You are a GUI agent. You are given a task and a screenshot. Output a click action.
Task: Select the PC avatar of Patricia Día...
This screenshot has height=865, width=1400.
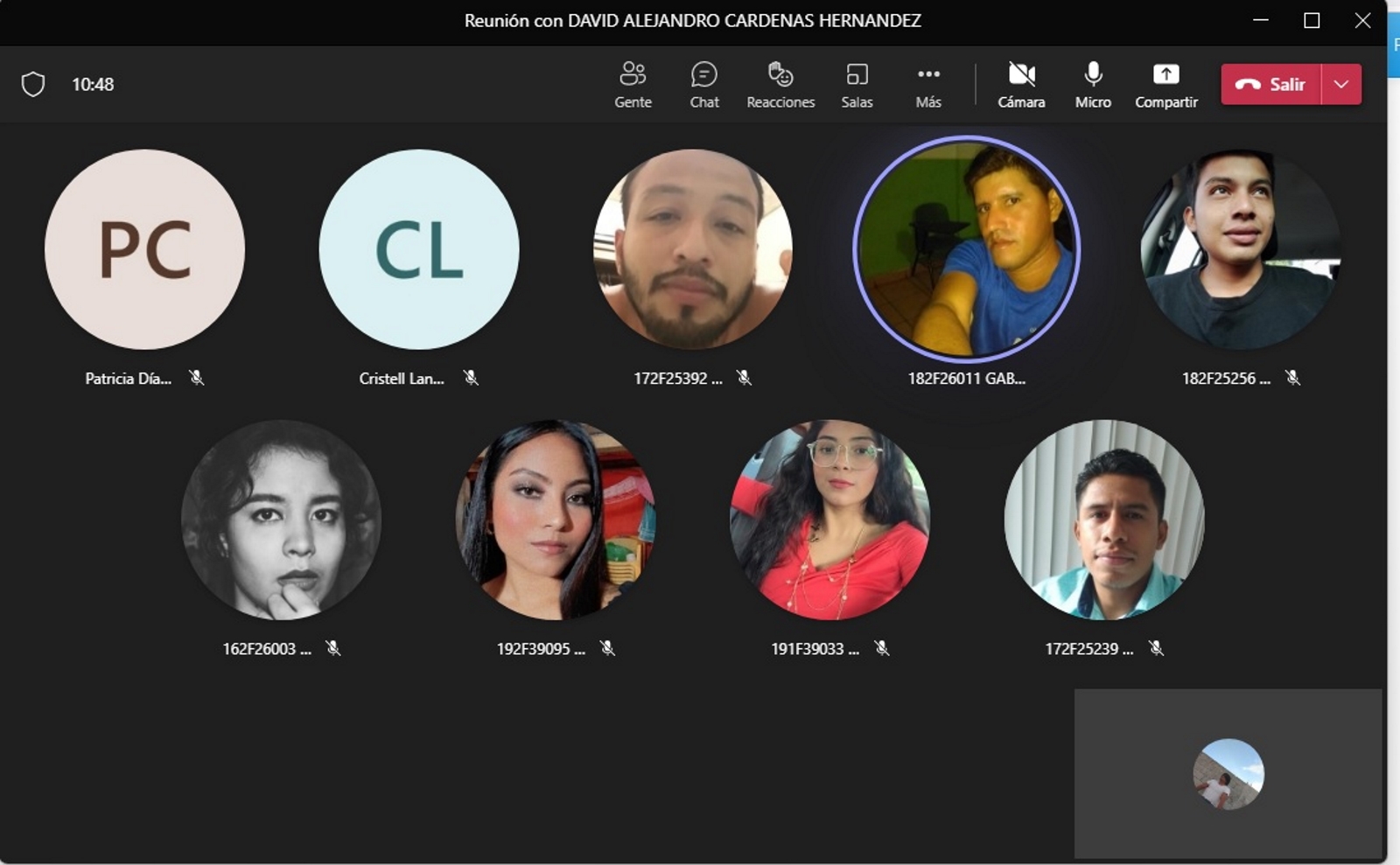(144, 249)
